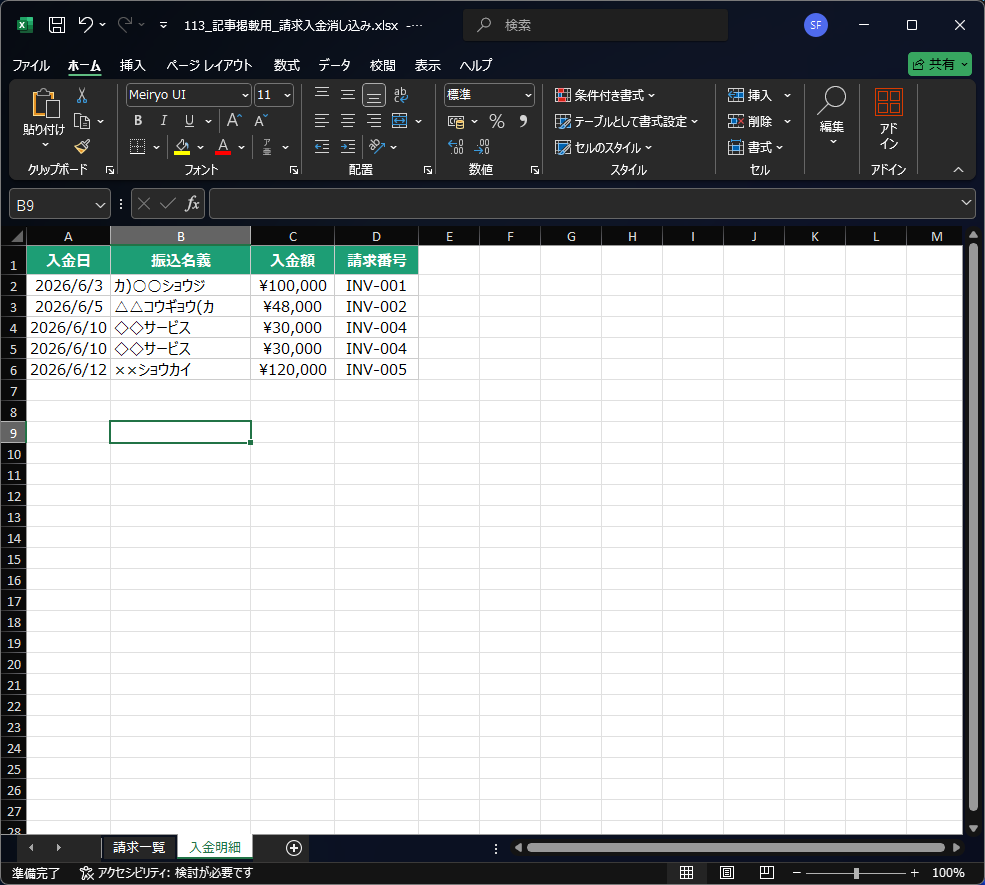985x885 pixels.
Task: Open the Add-ins icon
Action: click(x=888, y=118)
